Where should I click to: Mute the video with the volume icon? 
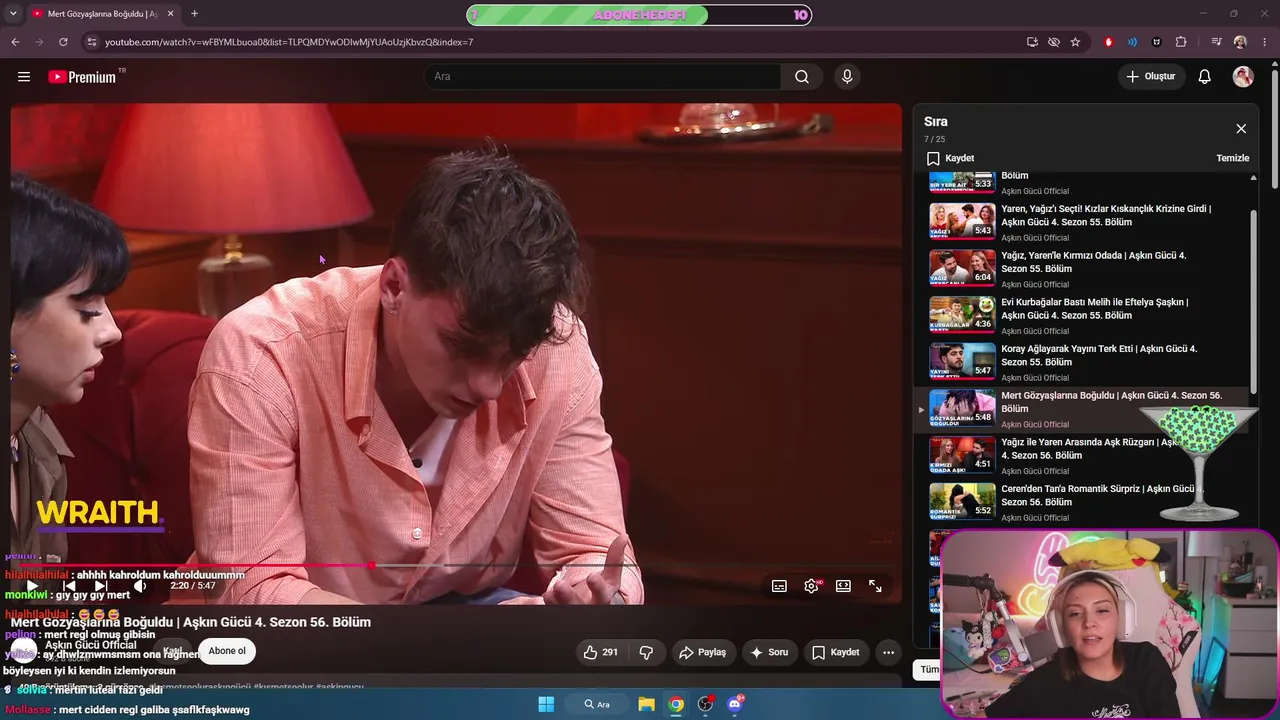pos(140,586)
